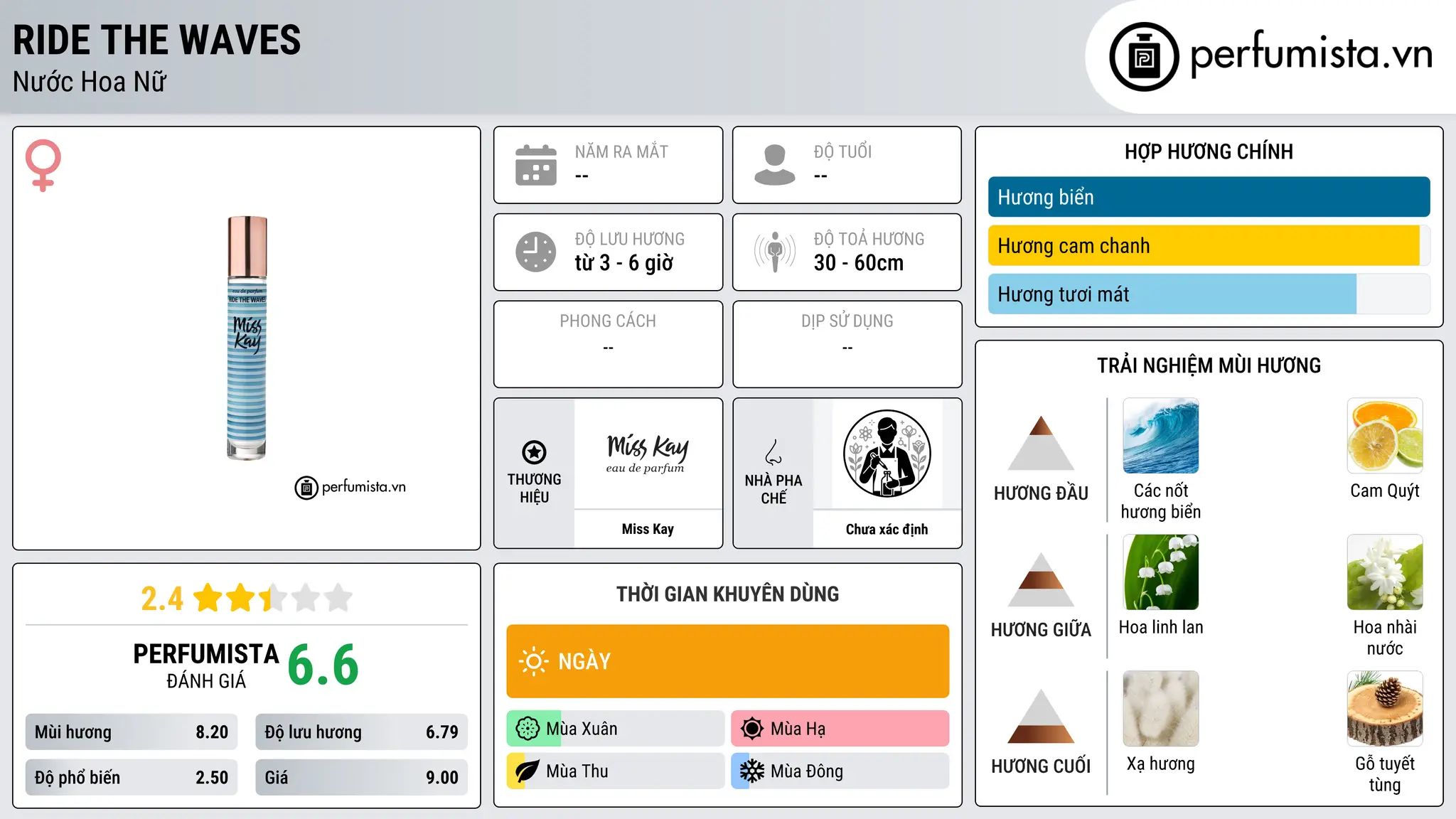The image size is (1456, 819).
Task: Click the perfumista.vn bottle logo icon
Action: [1144, 57]
